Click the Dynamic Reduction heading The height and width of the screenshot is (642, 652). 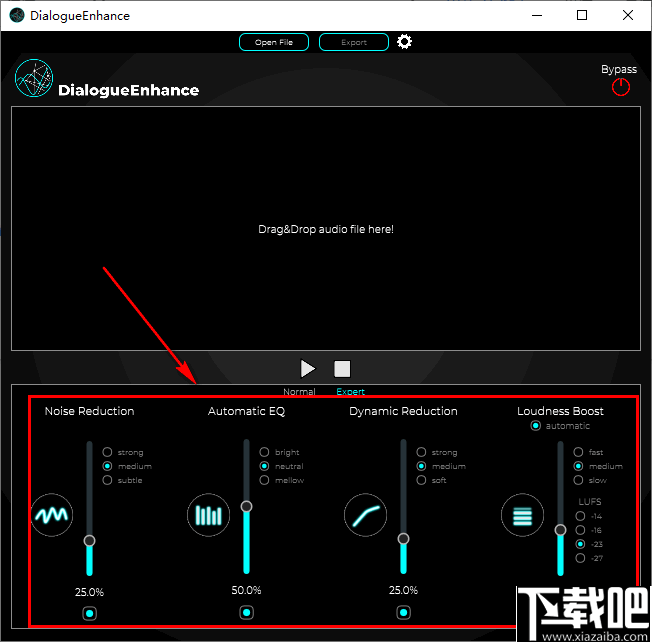[403, 411]
